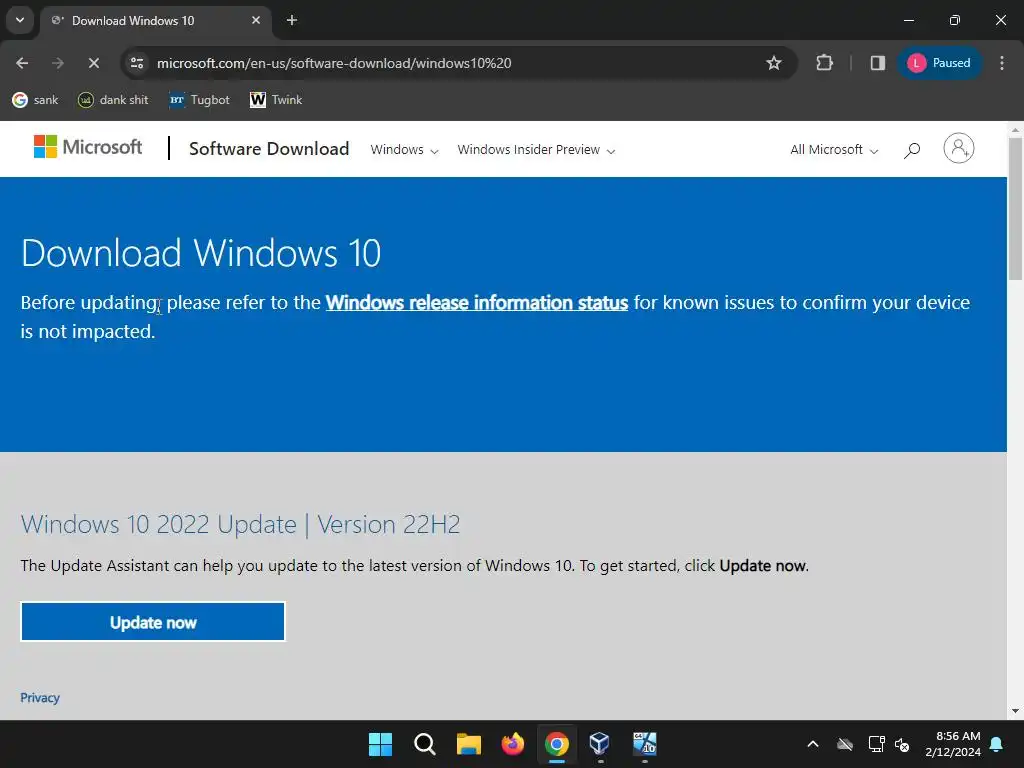Open the Paused profile button
This screenshot has height=768, width=1024.
939,63
